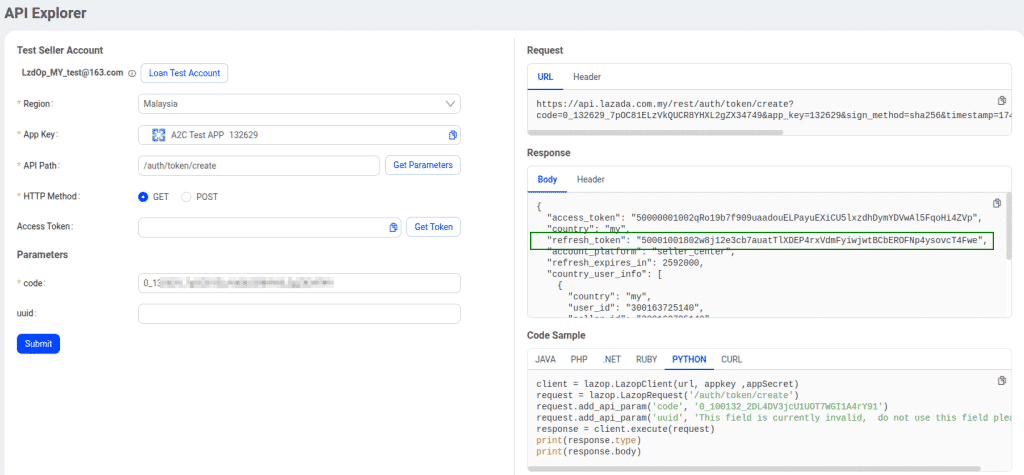Viewport: 1024px width, 475px height.
Task: Switch to the Response Header tab
Action: click(x=590, y=179)
